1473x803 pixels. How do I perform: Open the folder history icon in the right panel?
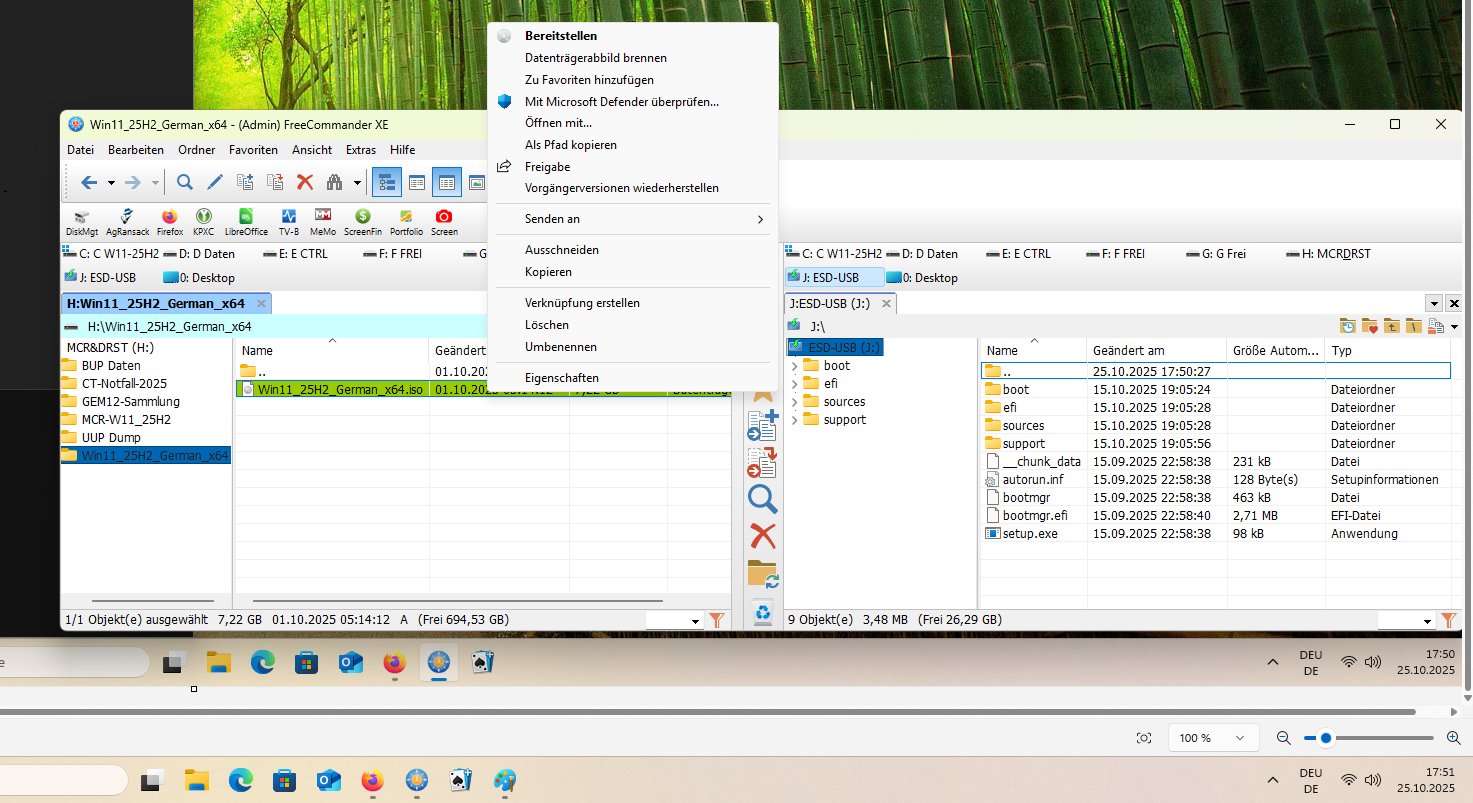(1349, 326)
